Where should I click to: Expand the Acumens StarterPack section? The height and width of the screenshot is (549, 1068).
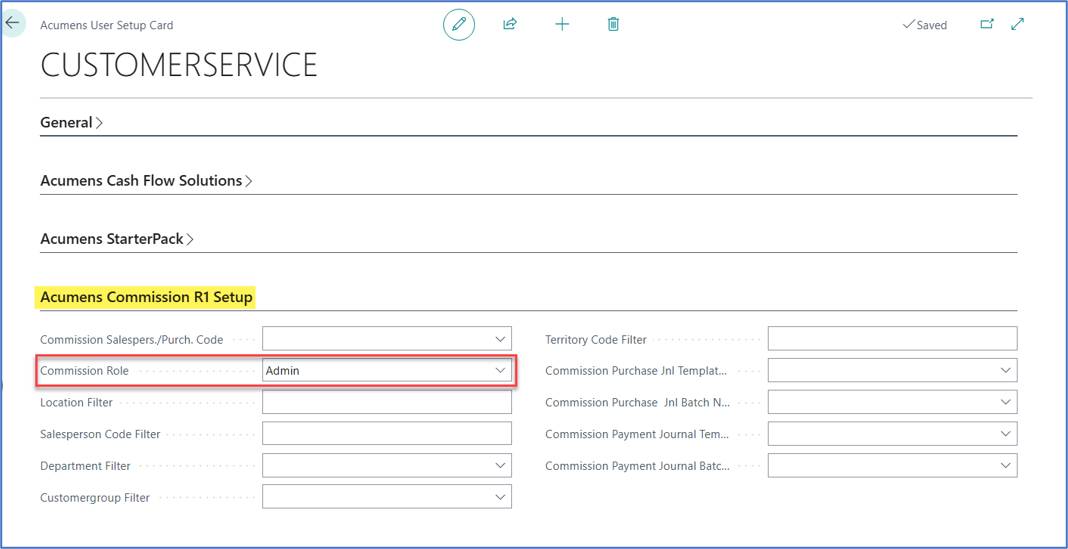[117, 239]
